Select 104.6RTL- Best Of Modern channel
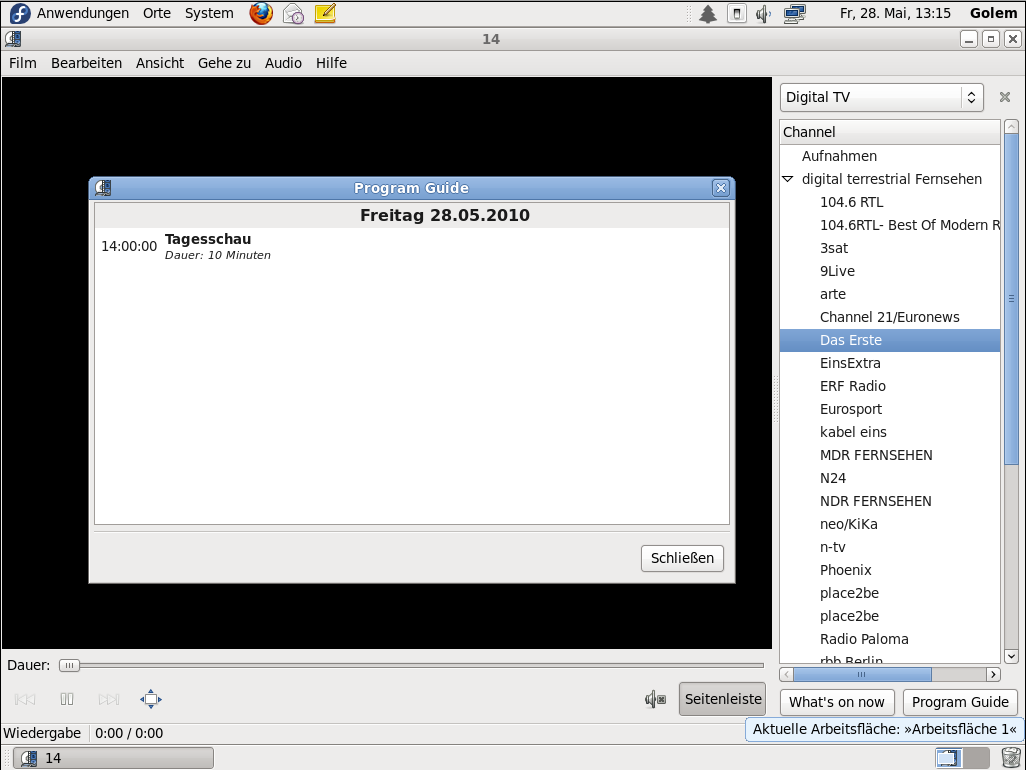The height and width of the screenshot is (770, 1026). [910, 225]
